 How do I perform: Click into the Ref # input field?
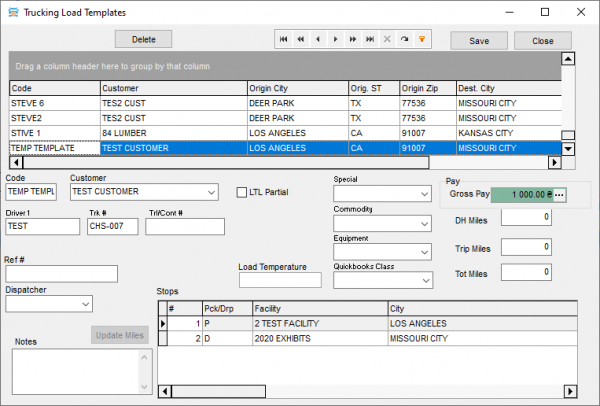coord(62,273)
